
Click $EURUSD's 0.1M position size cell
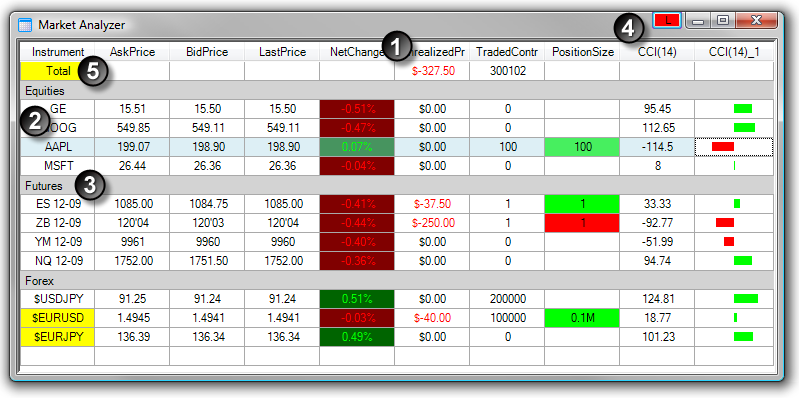click(582, 318)
